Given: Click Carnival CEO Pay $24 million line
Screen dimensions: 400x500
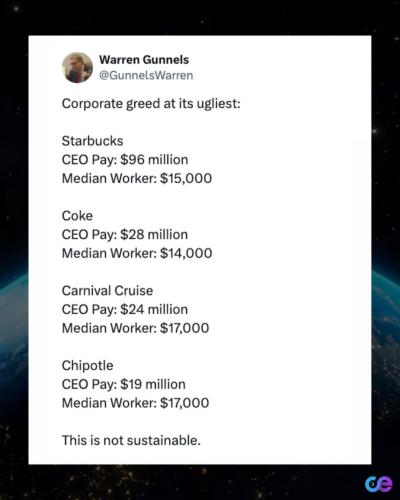Looking at the screenshot, I should (x=125, y=309).
